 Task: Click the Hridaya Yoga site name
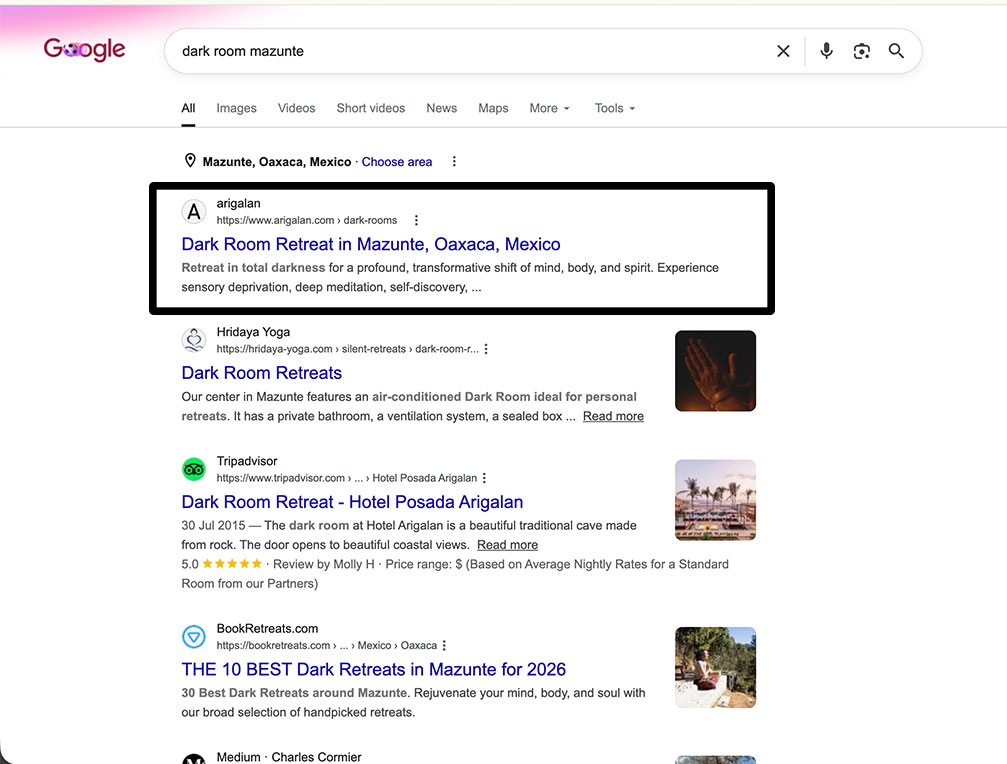coord(253,332)
